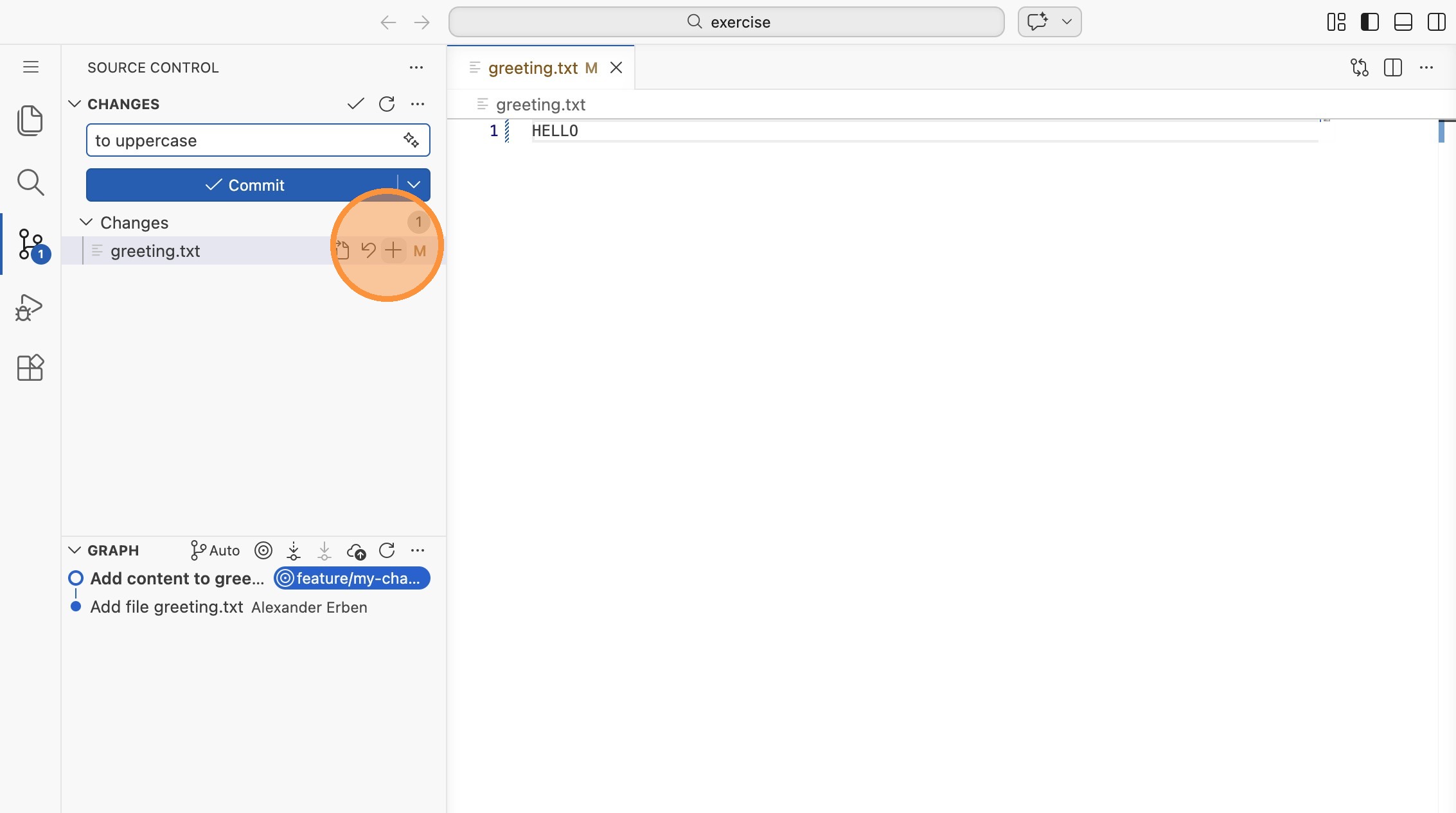Toggle the primary side bar
This screenshot has height=813, width=1456.
tap(1369, 22)
